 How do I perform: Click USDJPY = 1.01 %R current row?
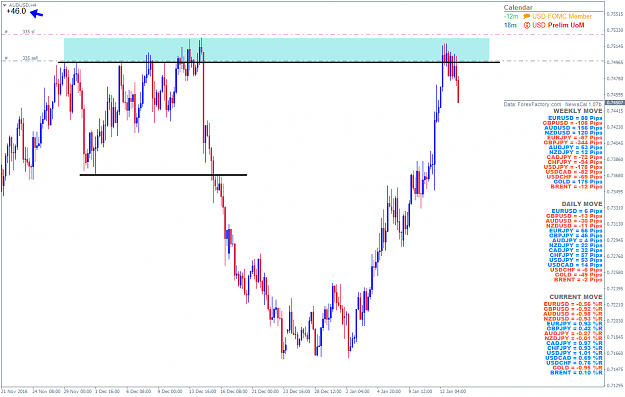coord(574,353)
